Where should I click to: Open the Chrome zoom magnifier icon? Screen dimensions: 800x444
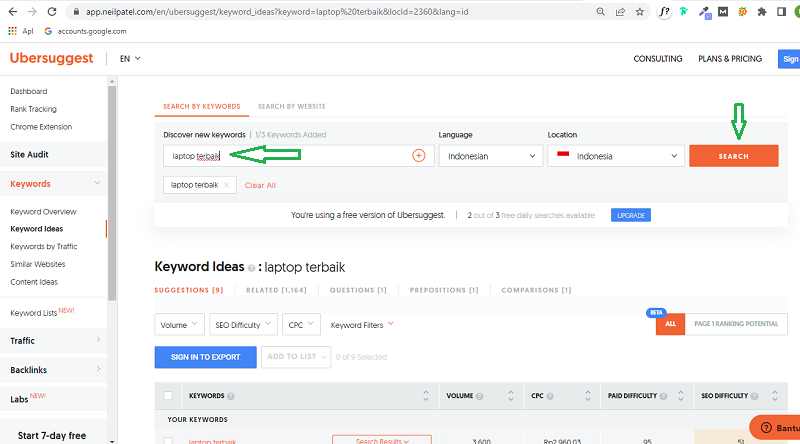click(x=601, y=11)
